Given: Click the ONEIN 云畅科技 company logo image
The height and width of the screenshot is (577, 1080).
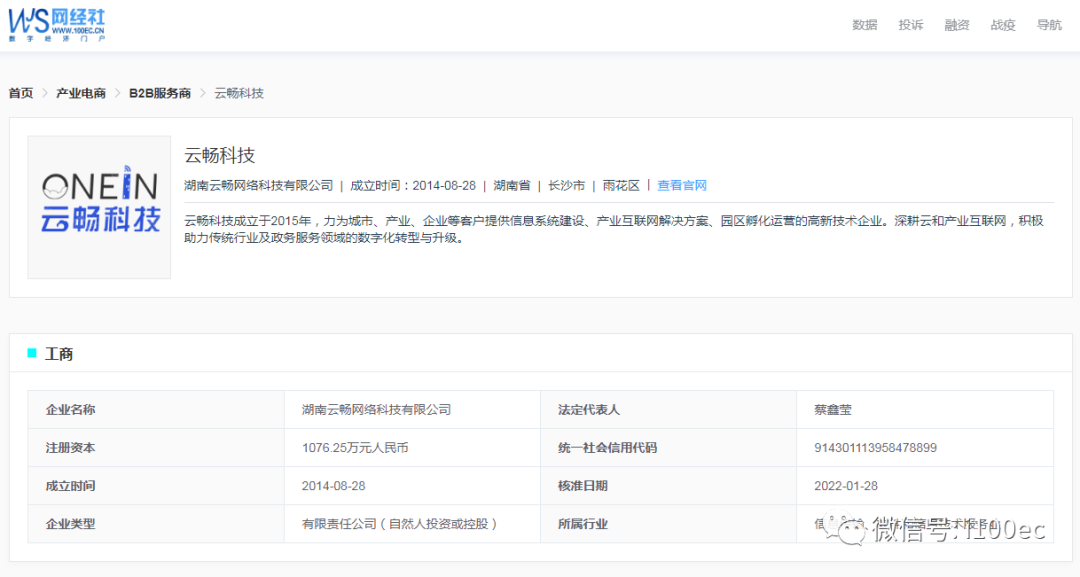Looking at the screenshot, I should (99, 207).
